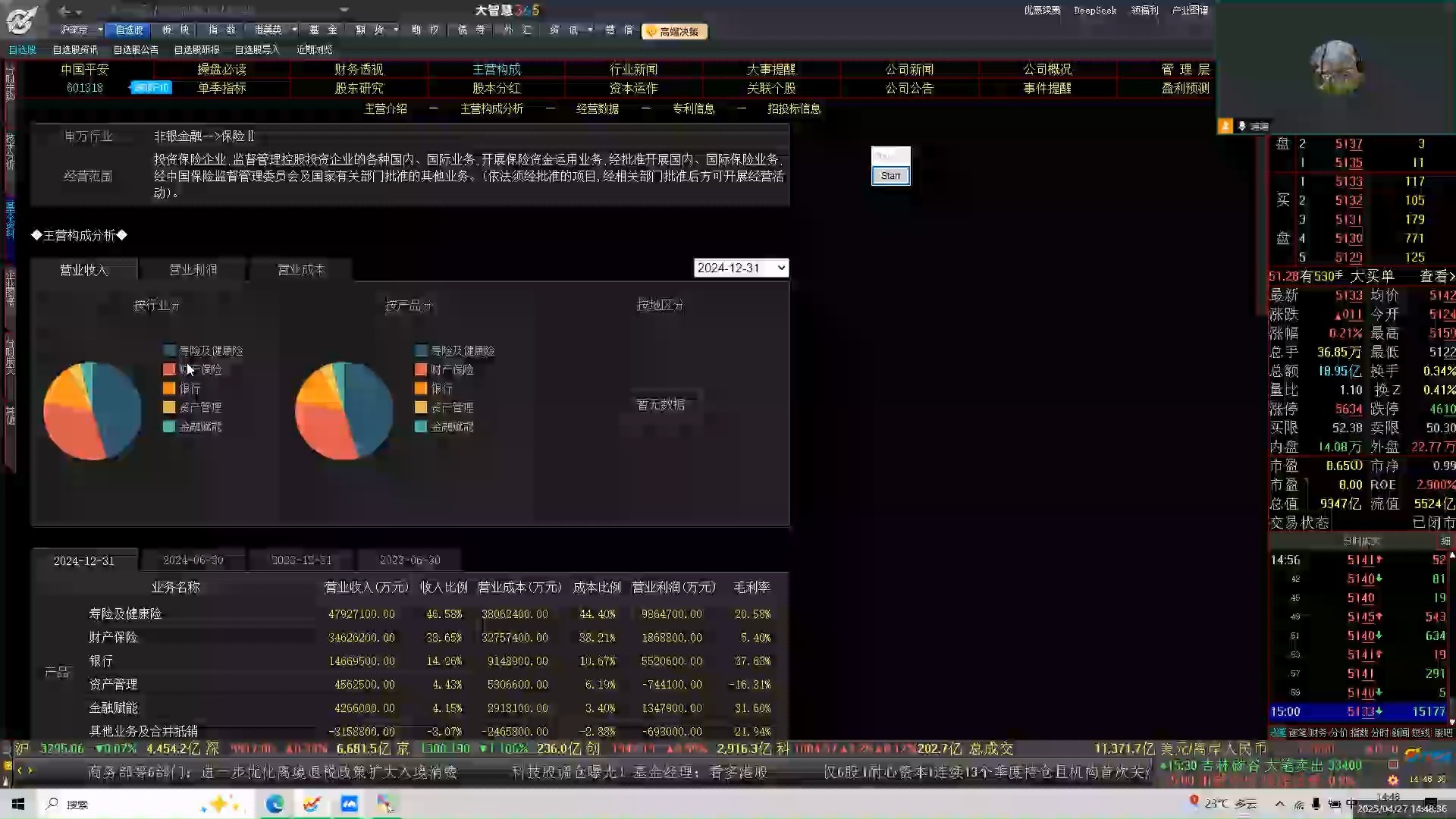Expand the title bar dropdown arrow
The height and width of the screenshot is (819, 1456).
[344, 10]
